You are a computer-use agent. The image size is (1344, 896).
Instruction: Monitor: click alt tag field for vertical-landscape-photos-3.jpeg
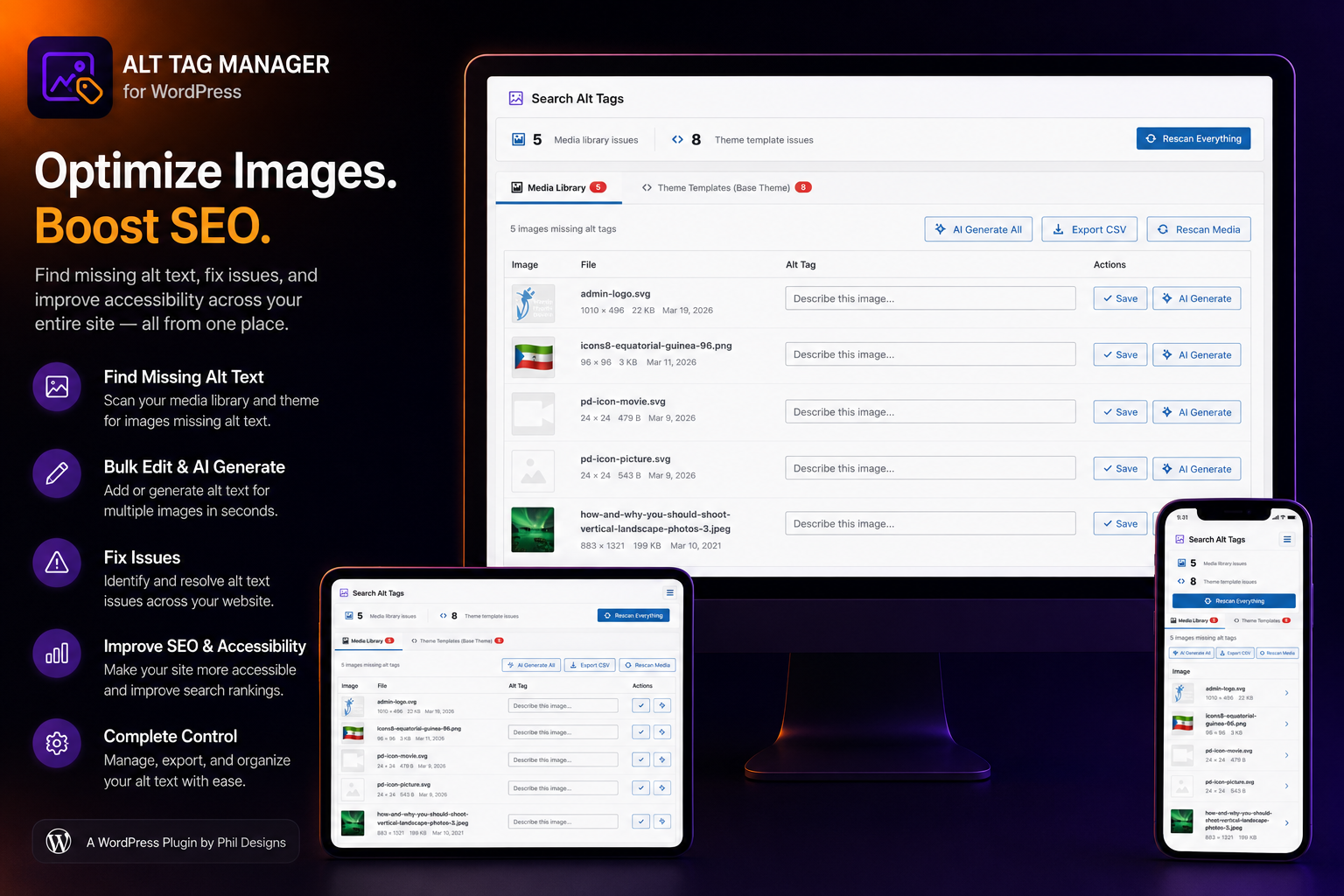pos(930,523)
